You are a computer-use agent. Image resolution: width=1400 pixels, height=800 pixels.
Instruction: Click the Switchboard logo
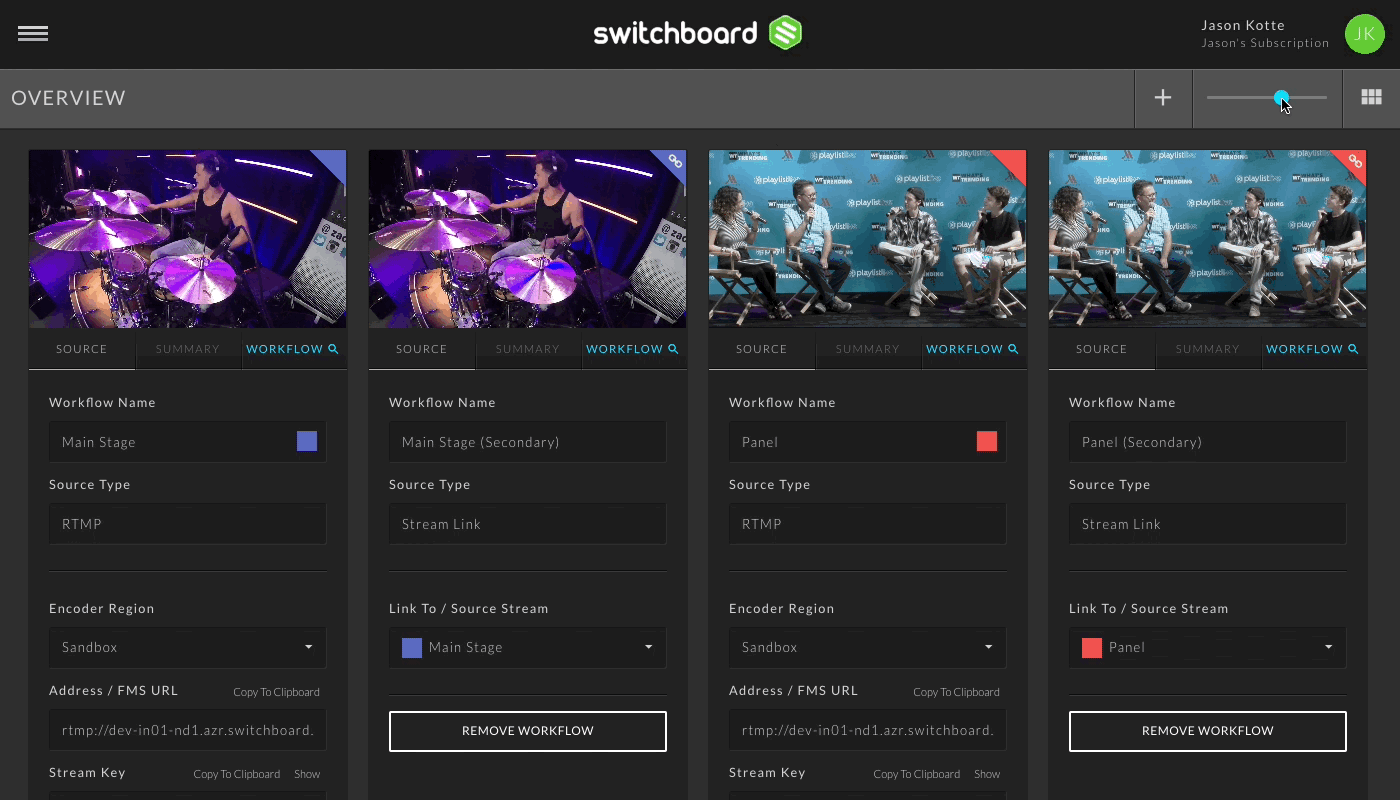698,33
